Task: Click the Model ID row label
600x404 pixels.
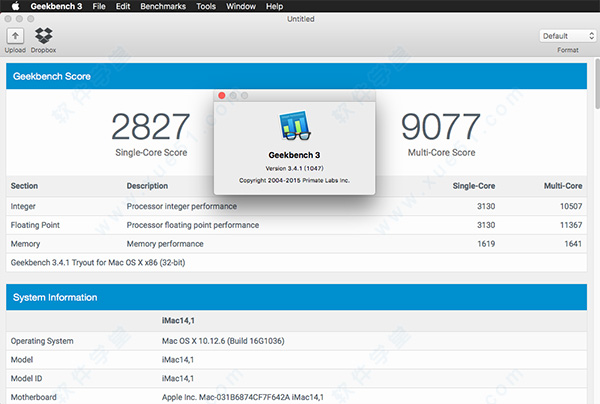Action: pos(26,378)
